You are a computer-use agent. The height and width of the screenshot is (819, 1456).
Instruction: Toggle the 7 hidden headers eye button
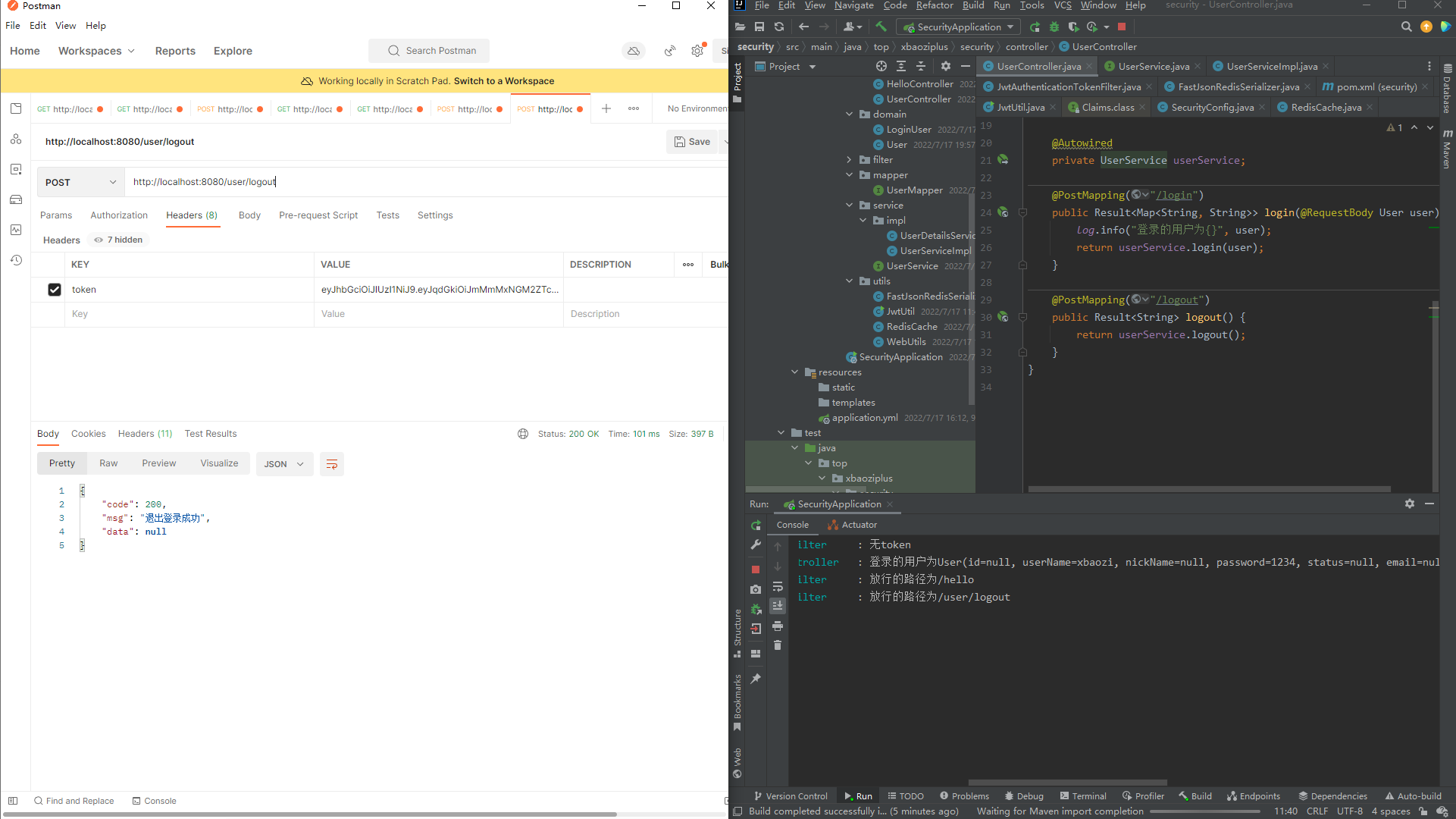coord(119,240)
